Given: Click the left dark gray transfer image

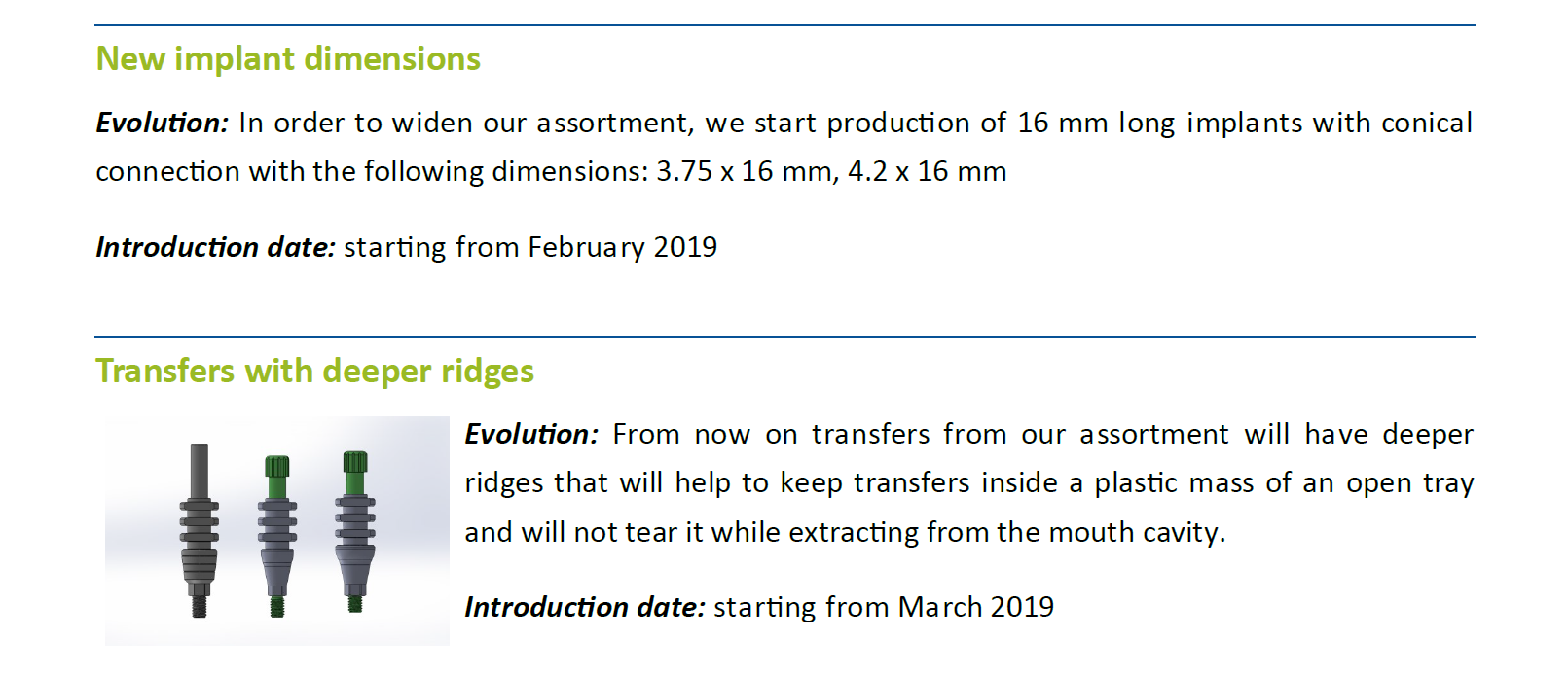Looking at the screenshot, I should tap(199, 531).
